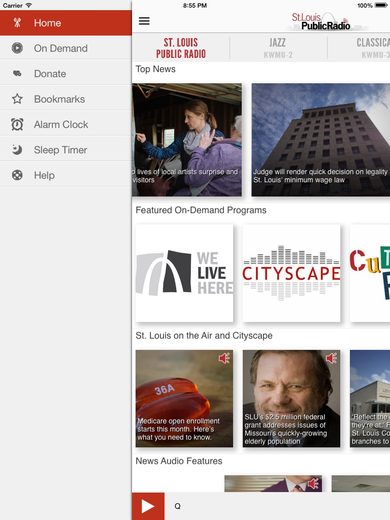390x520 pixels.
Task: Click the Help lifebuoy icon
Action: [17, 175]
